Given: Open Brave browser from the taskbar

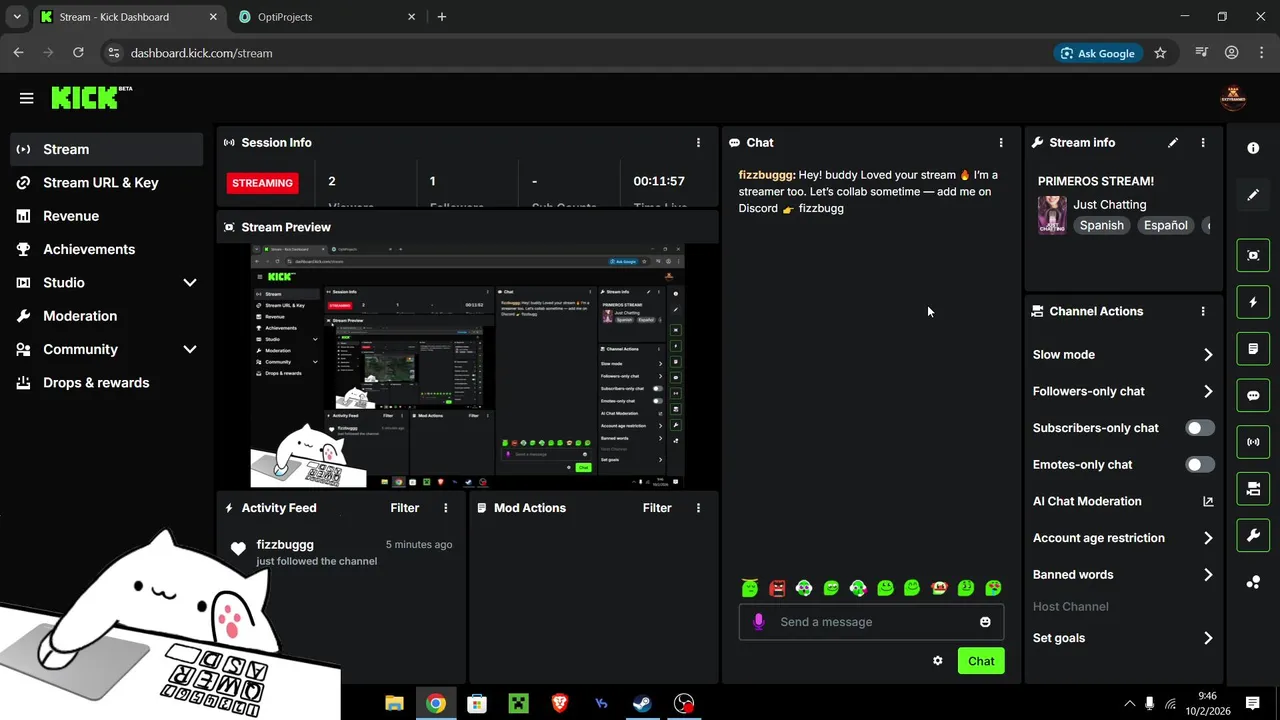Looking at the screenshot, I should click(559, 703).
